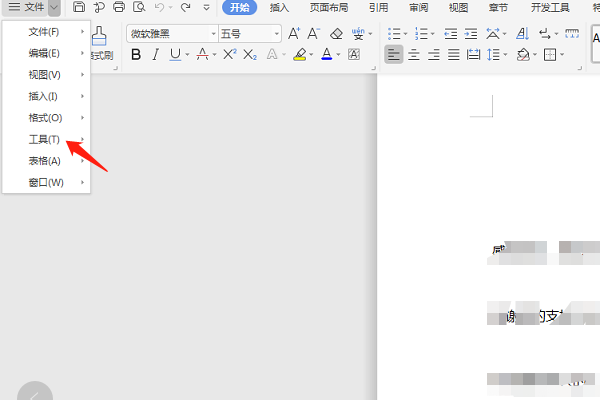Toggle underline formatting

pyautogui.click(x=175, y=54)
